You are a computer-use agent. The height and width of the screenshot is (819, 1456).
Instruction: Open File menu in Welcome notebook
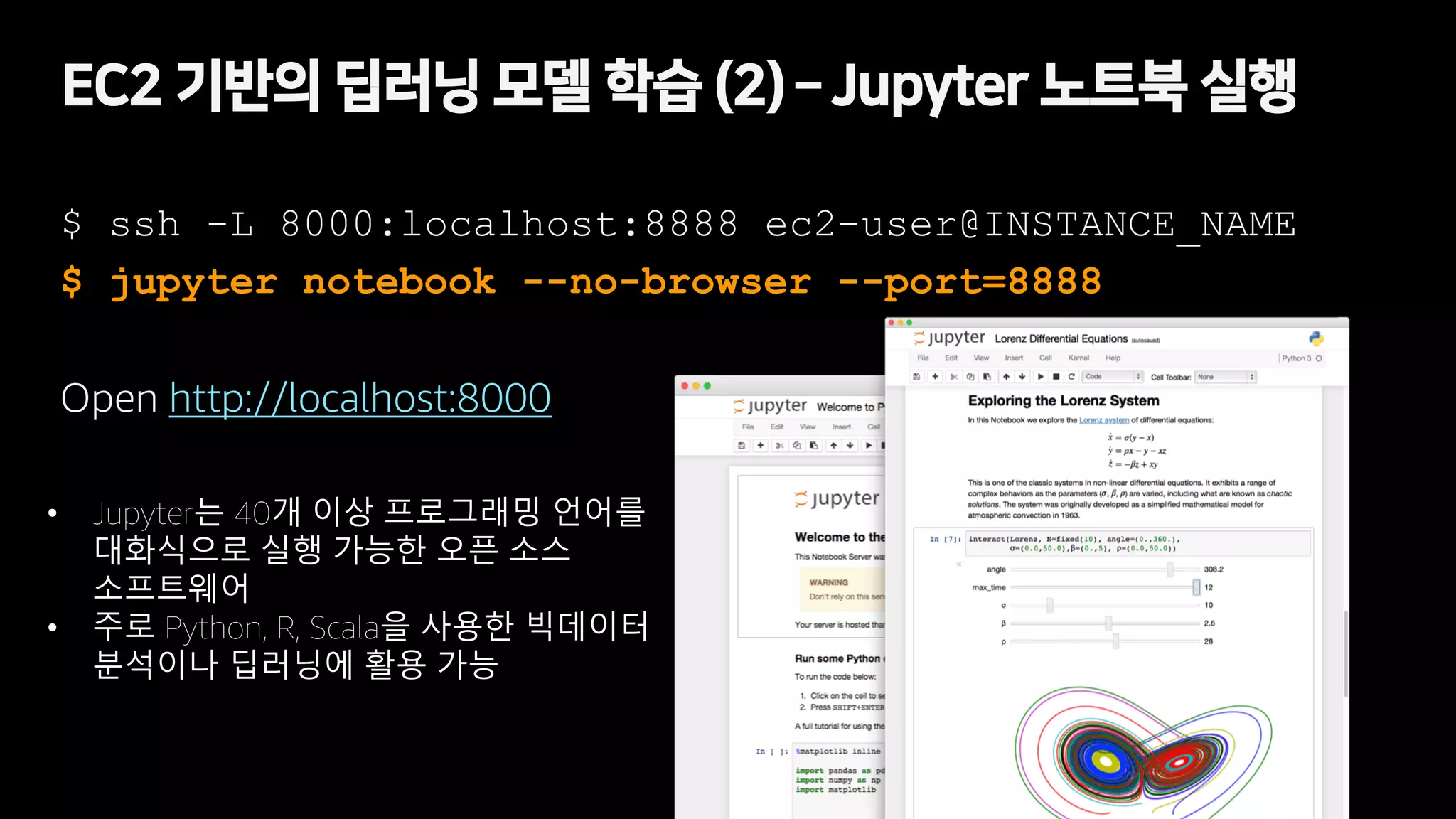[748, 427]
